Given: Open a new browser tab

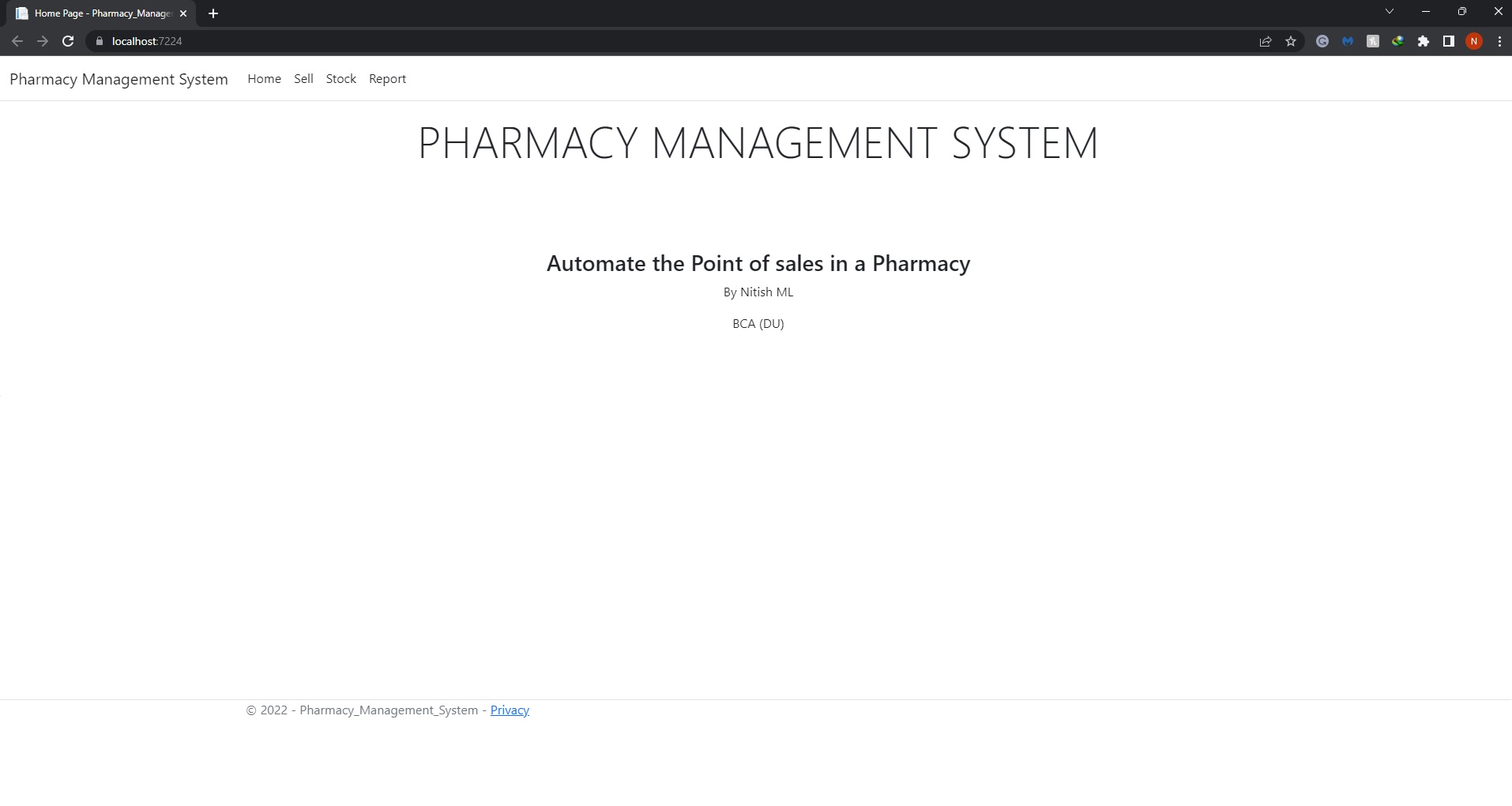Looking at the screenshot, I should point(213,13).
